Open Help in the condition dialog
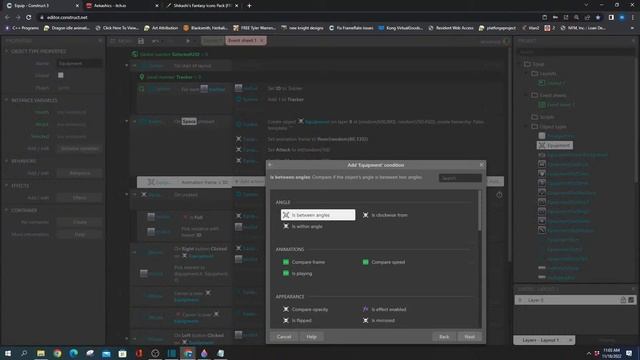Image resolution: width=640 pixels, height=360 pixels. pyautogui.click(x=311, y=337)
